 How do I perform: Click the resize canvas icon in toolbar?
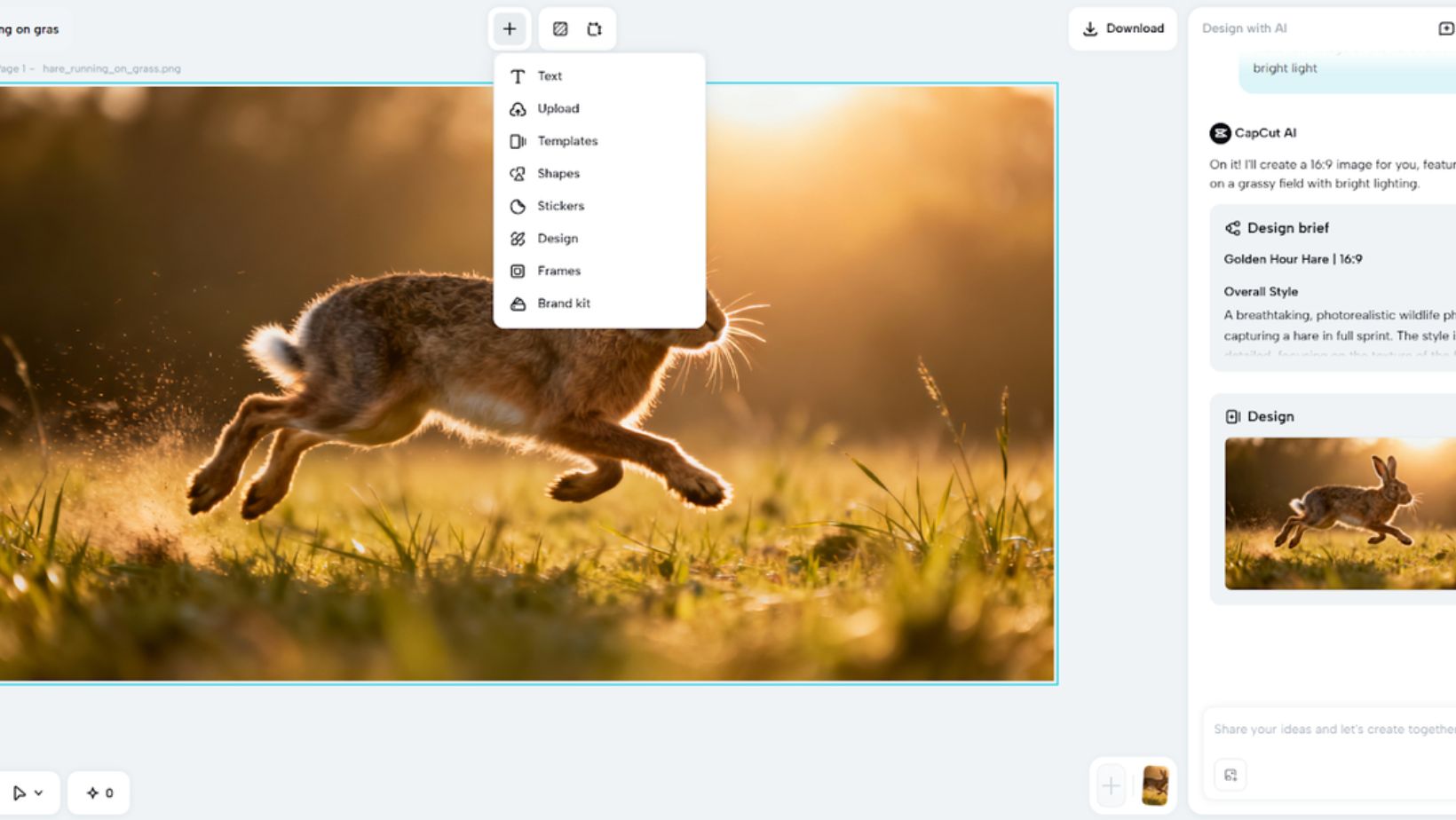pos(594,29)
